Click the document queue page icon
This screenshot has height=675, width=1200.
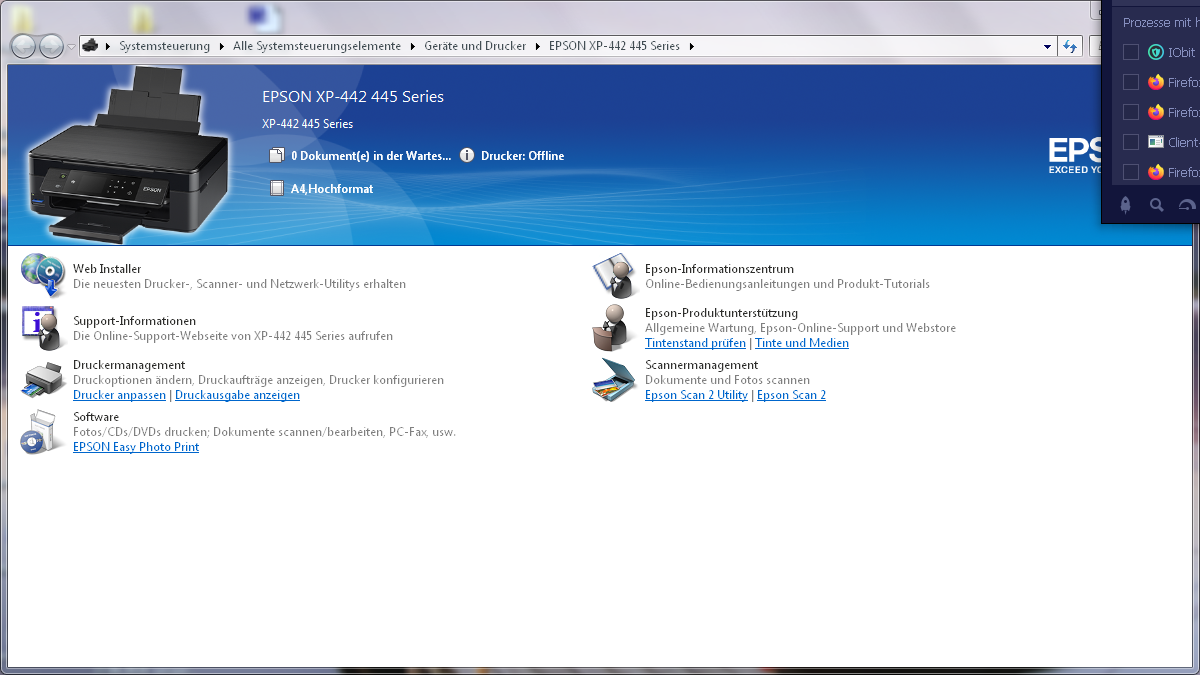click(x=277, y=155)
